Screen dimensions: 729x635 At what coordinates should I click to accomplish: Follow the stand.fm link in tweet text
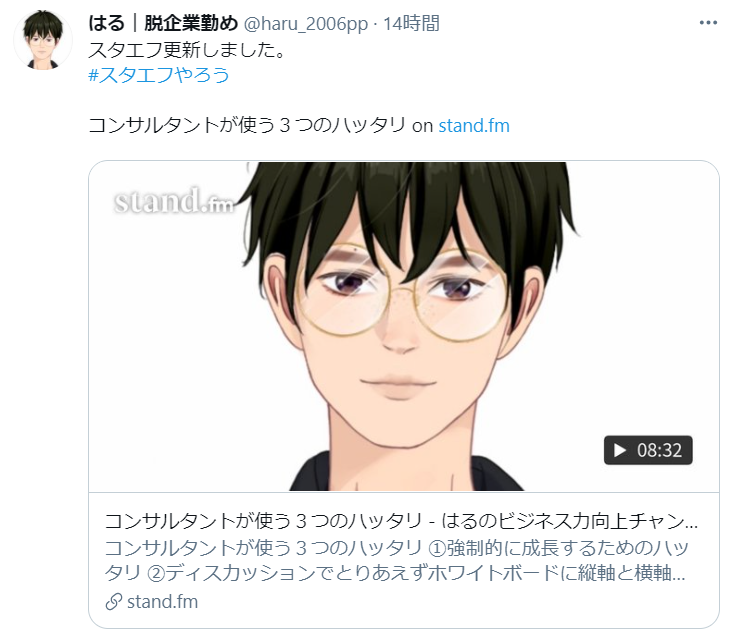pyautogui.click(x=474, y=126)
